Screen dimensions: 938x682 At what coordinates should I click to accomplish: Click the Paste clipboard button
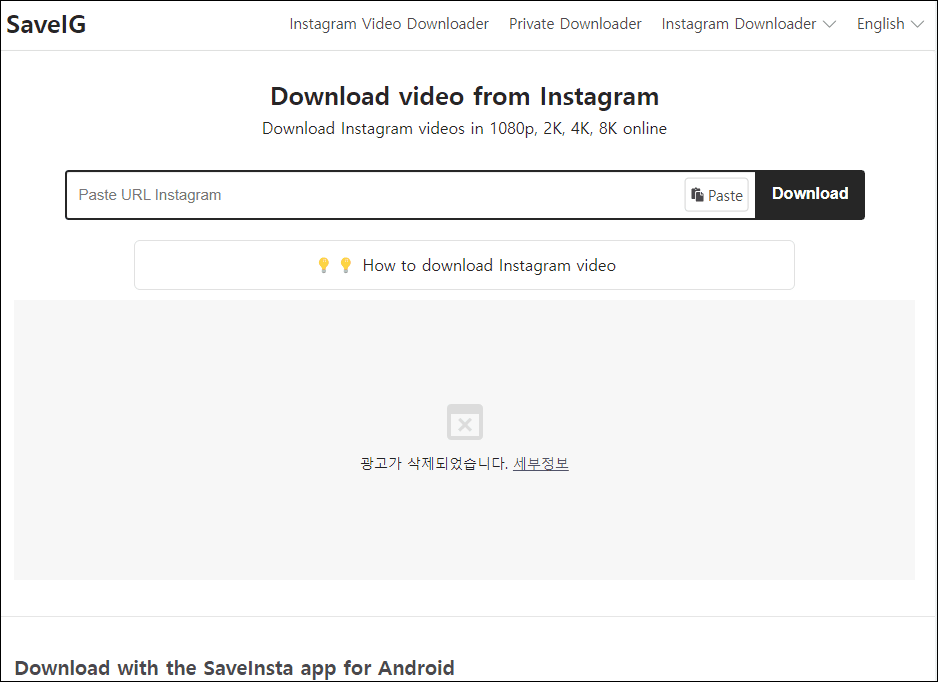[717, 195]
